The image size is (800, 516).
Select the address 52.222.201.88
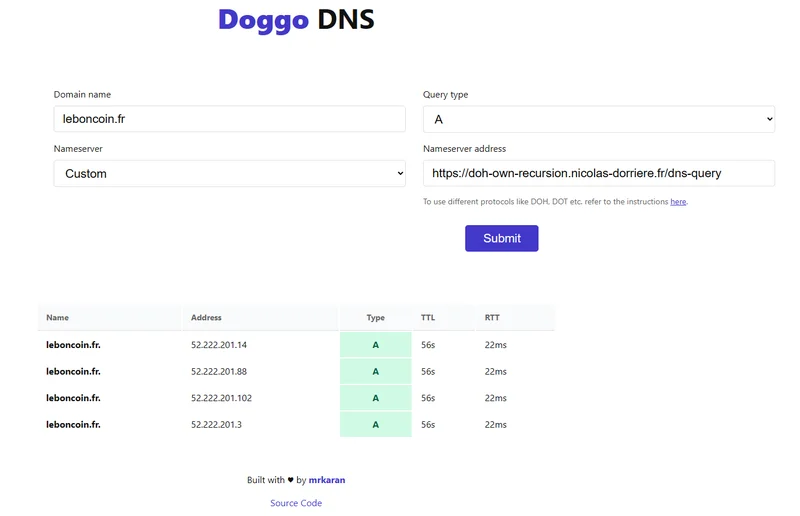[x=219, y=371]
